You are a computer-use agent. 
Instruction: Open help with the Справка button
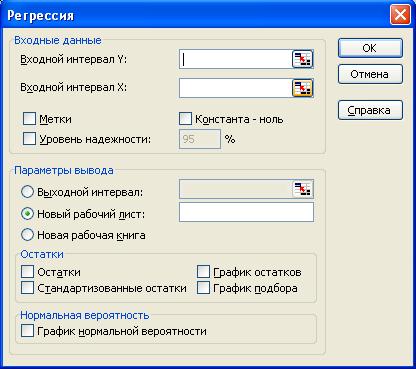[x=370, y=110]
